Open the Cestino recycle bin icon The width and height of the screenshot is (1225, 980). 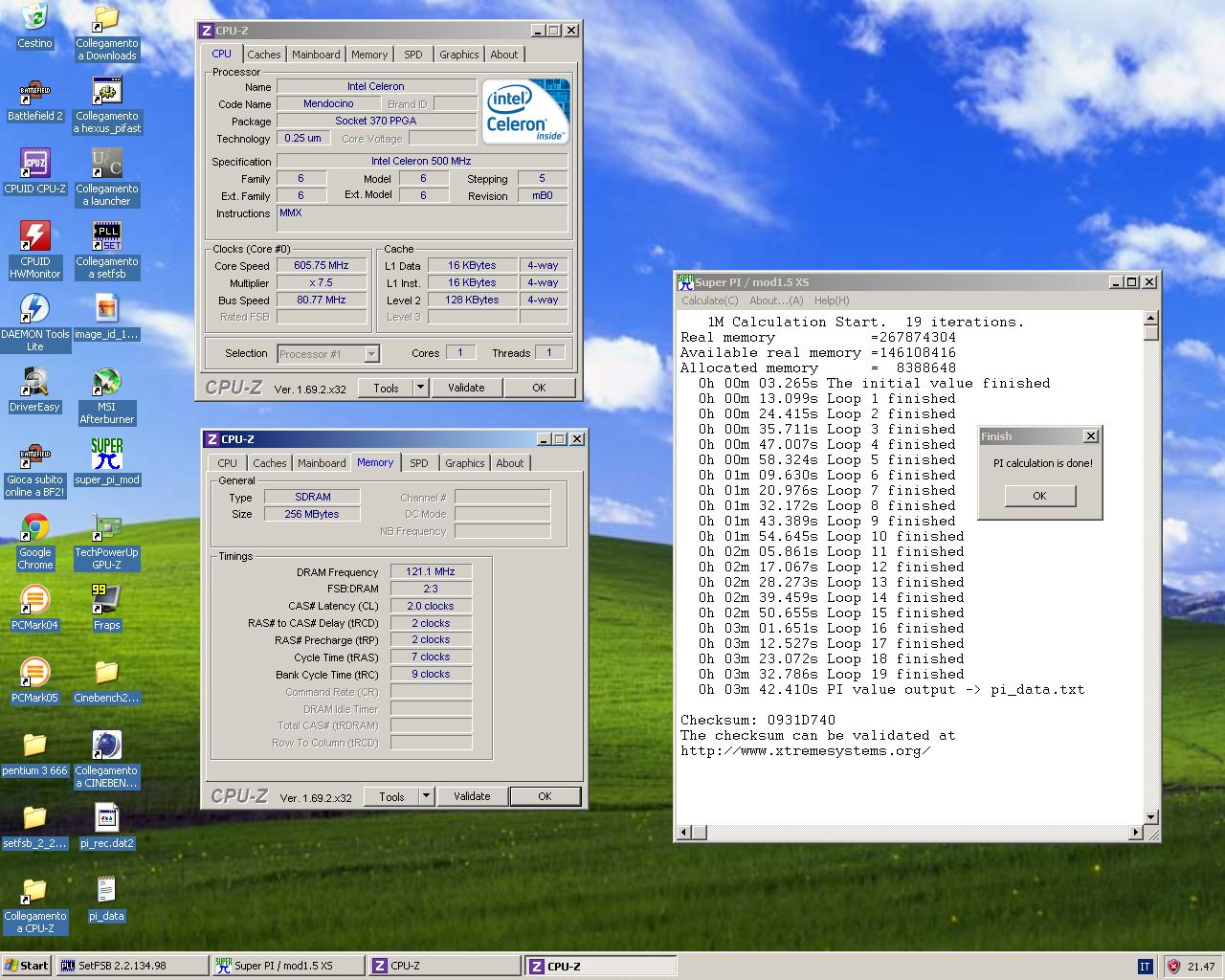click(34, 26)
